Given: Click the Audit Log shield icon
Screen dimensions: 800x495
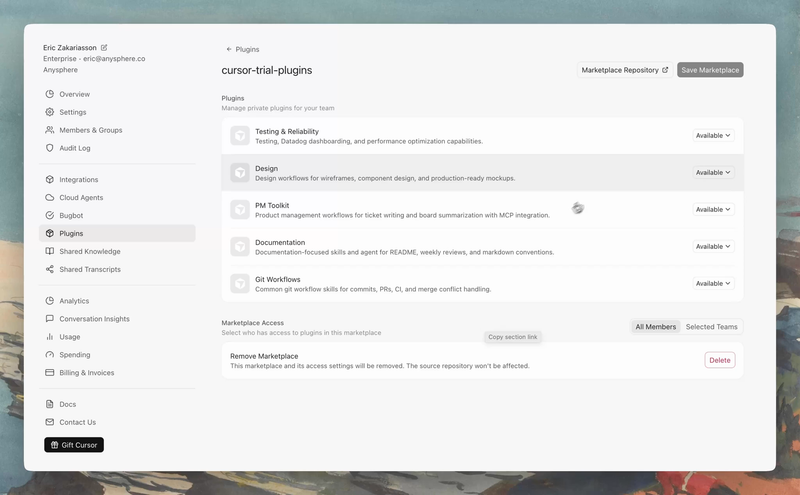Looking at the screenshot, I should pos(49,148).
